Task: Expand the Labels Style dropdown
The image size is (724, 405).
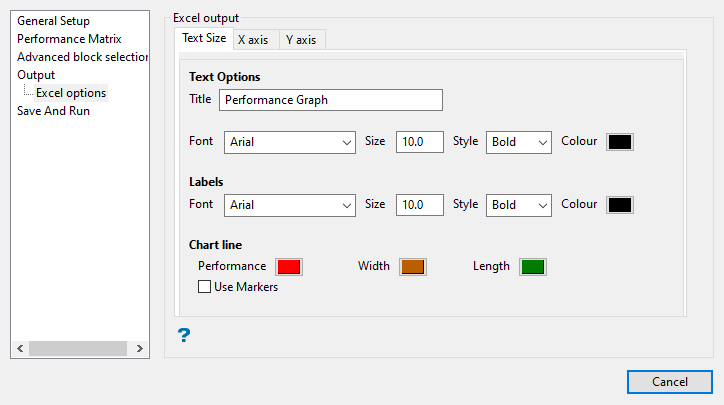Action: [x=519, y=205]
